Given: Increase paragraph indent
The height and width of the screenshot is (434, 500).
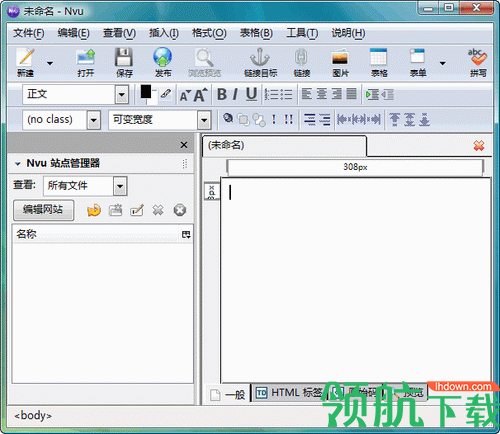Looking at the screenshot, I should pyautogui.click(x=372, y=95).
